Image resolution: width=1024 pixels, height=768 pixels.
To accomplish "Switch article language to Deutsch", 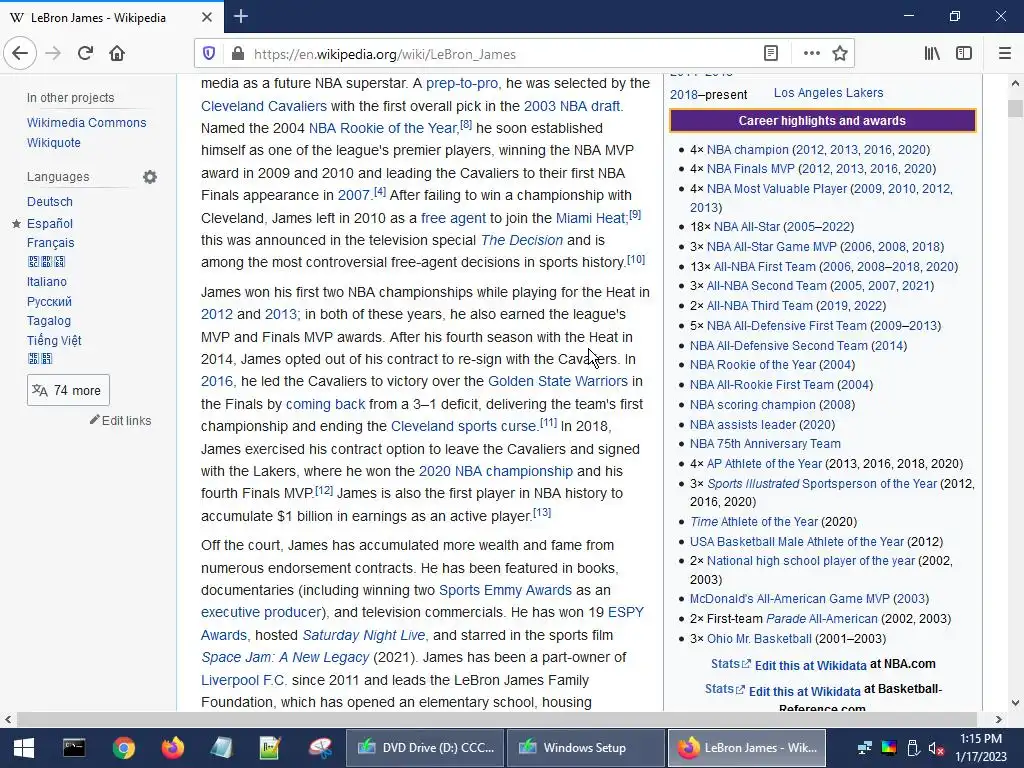I will 50,202.
